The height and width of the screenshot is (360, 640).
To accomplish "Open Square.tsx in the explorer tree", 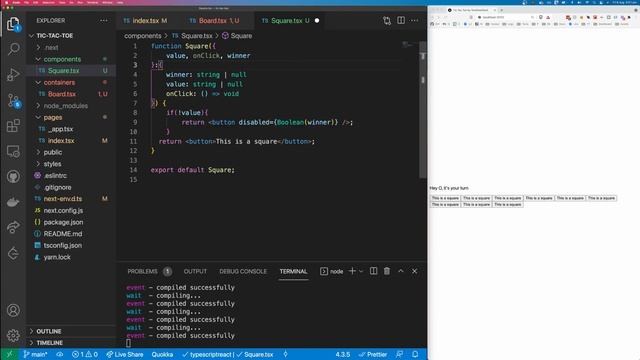I will [63, 71].
